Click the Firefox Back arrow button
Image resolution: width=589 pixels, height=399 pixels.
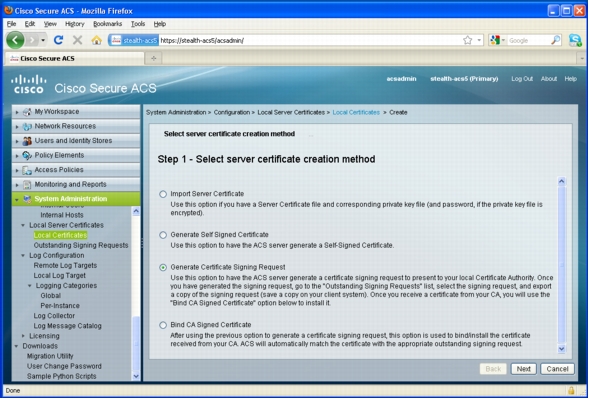coord(15,40)
